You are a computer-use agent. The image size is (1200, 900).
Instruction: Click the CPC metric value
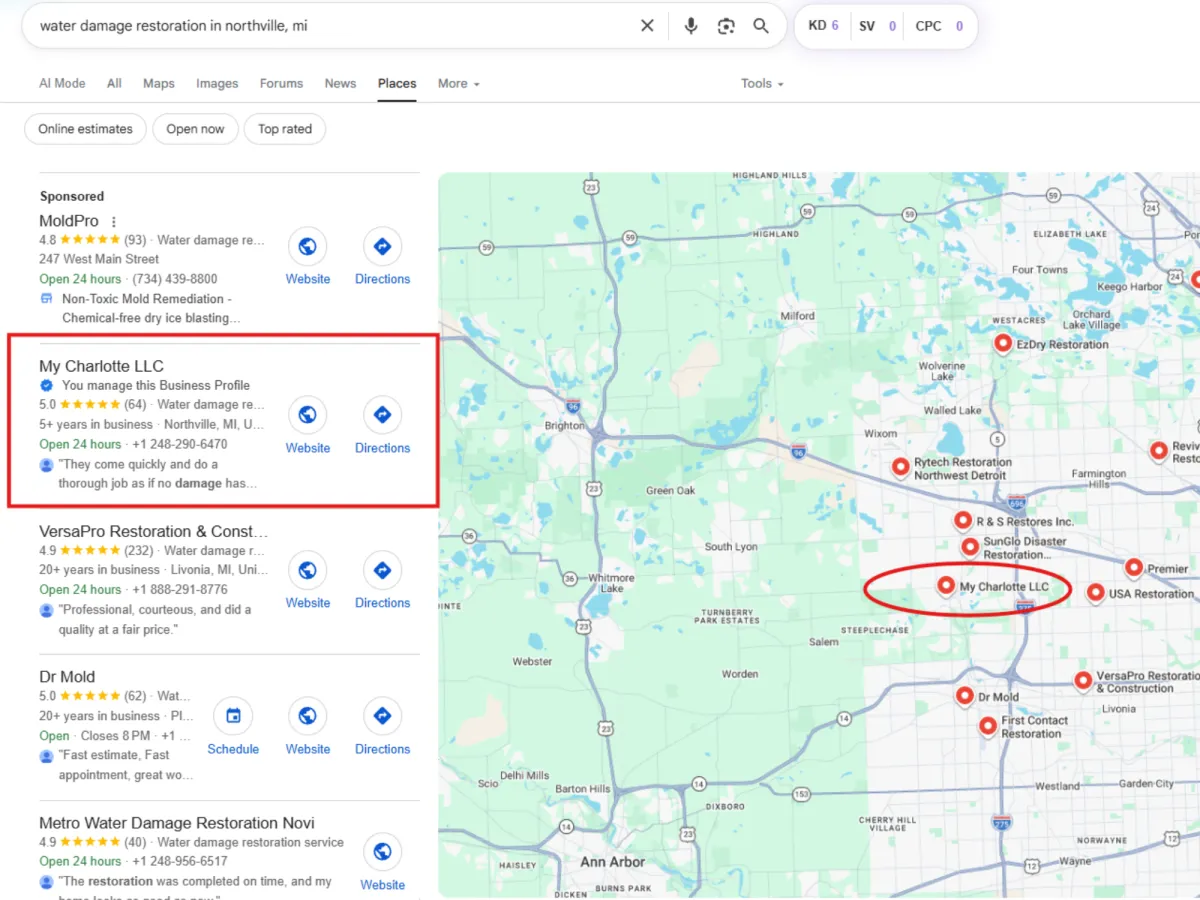tap(959, 26)
